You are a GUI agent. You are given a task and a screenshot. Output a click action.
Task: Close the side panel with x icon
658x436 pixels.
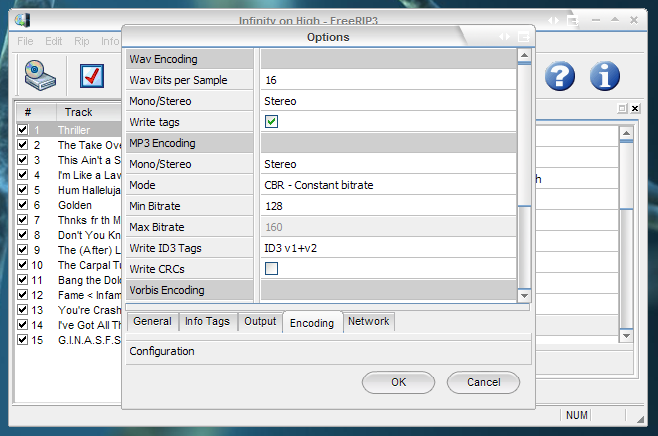coord(635,108)
